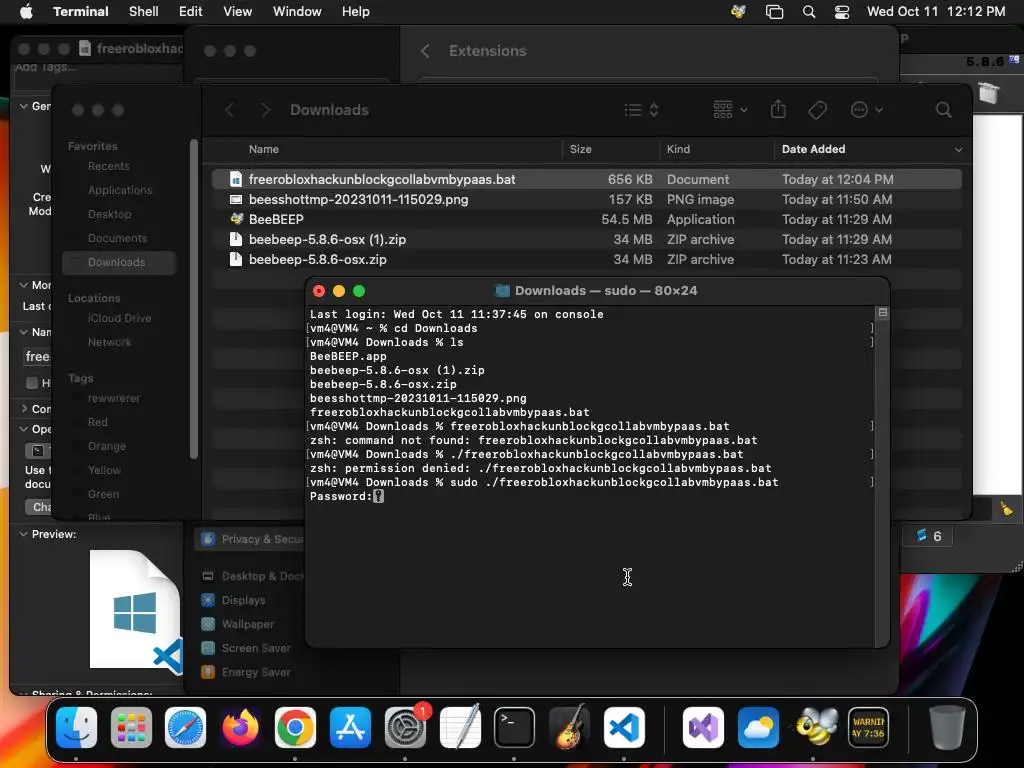The height and width of the screenshot is (768, 1024).
Task: Open the Console warning icon in dock
Action: tap(868, 728)
